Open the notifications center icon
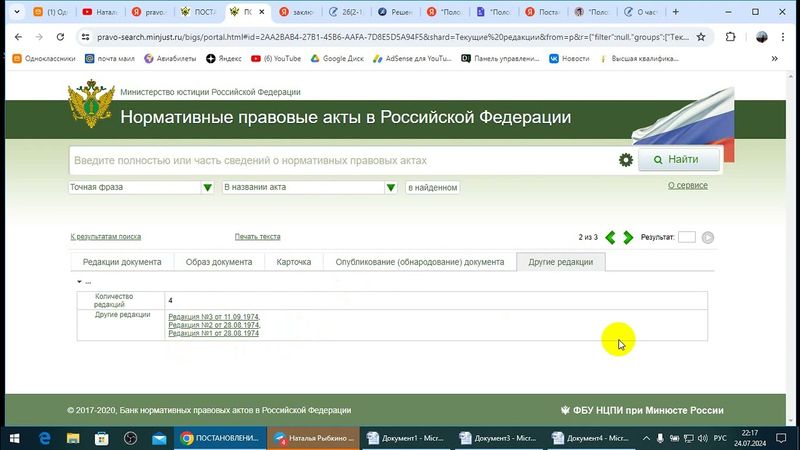 click(x=781, y=438)
